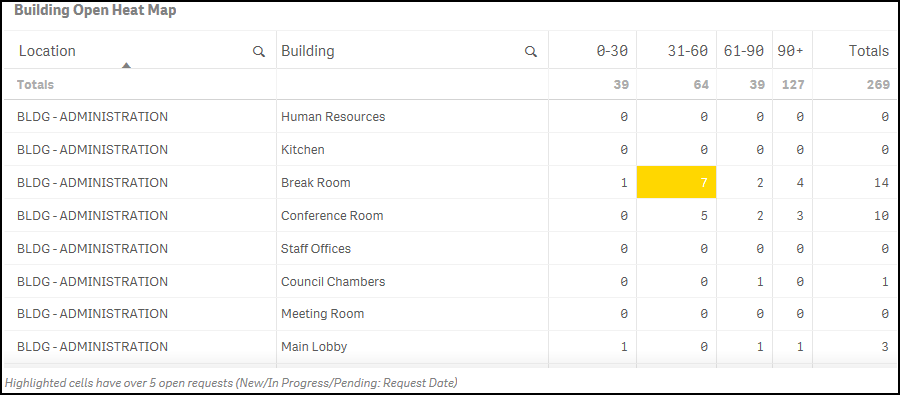The width and height of the screenshot is (900, 395).
Task: Open search icon in Building column
Action: (531, 52)
